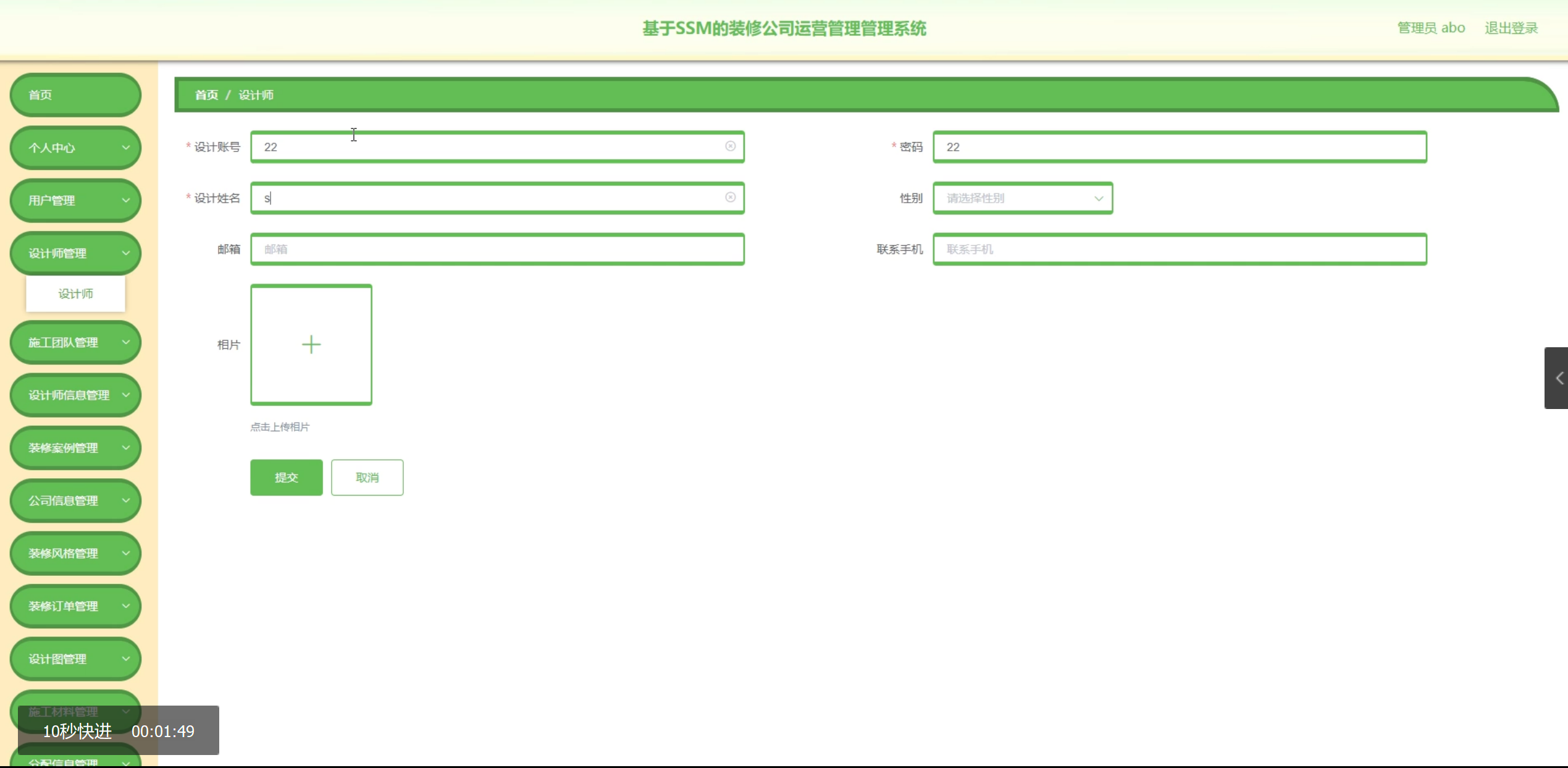This screenshot has width=1568, height=768.
Task: Click the plus icon to upload a 相片
Action: pos(311,344)
